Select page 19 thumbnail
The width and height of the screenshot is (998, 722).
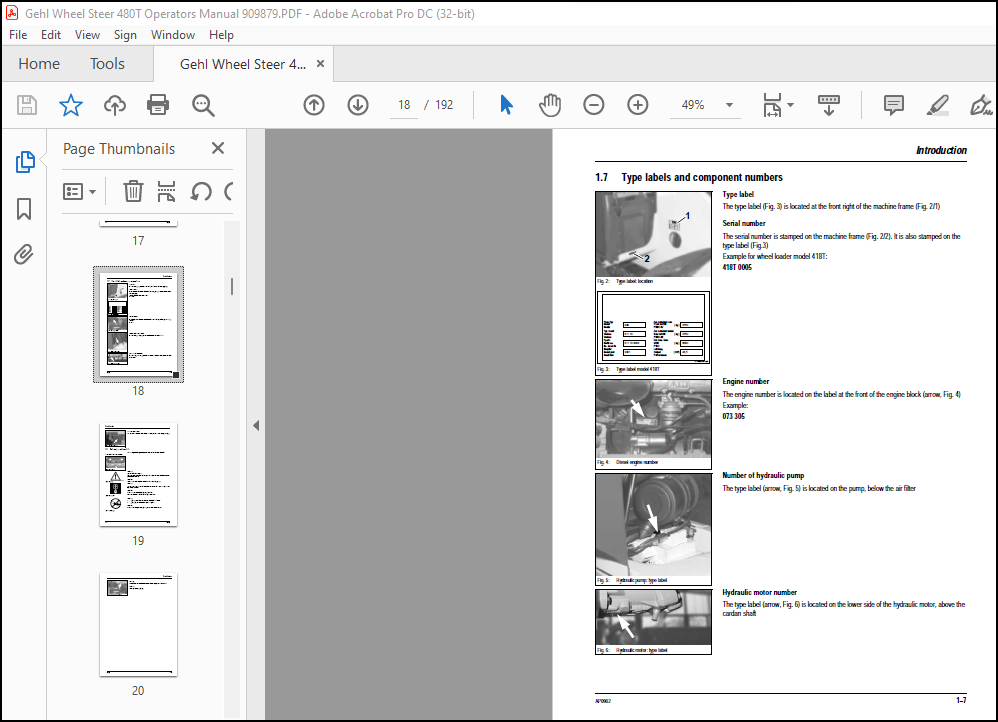(138, 474)
